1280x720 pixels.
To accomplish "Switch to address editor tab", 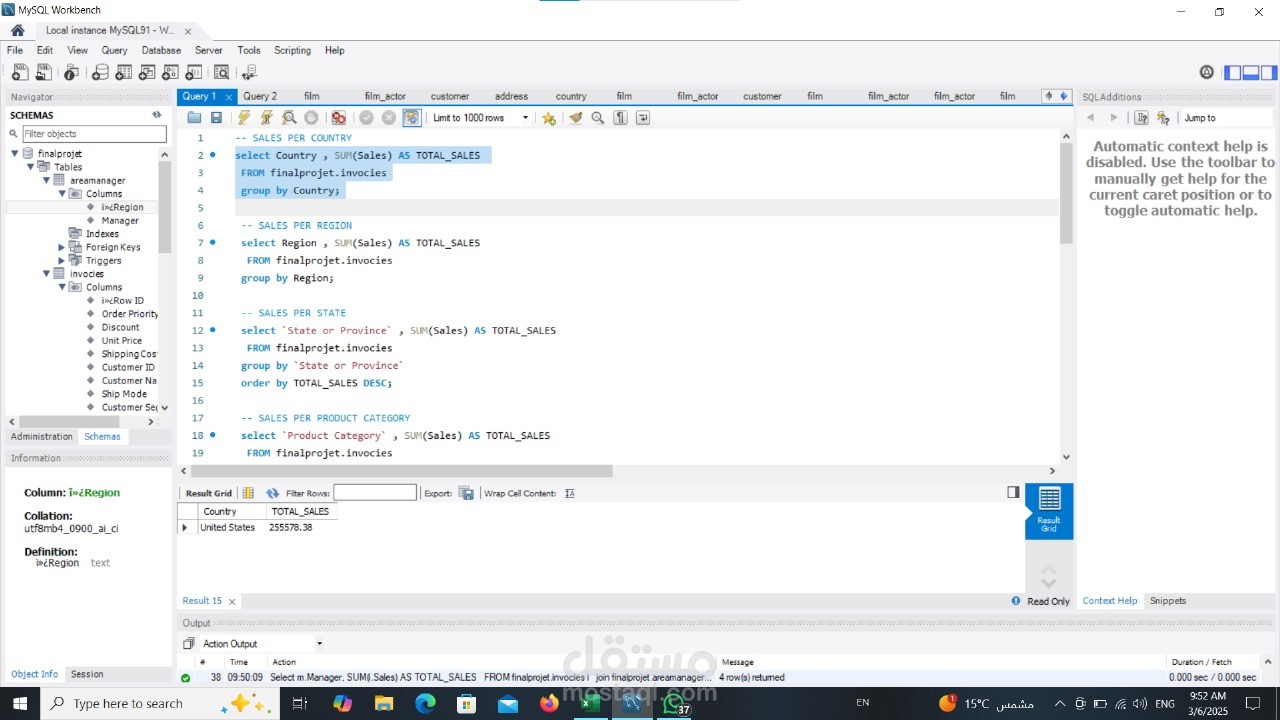I will tap(511, 96).
